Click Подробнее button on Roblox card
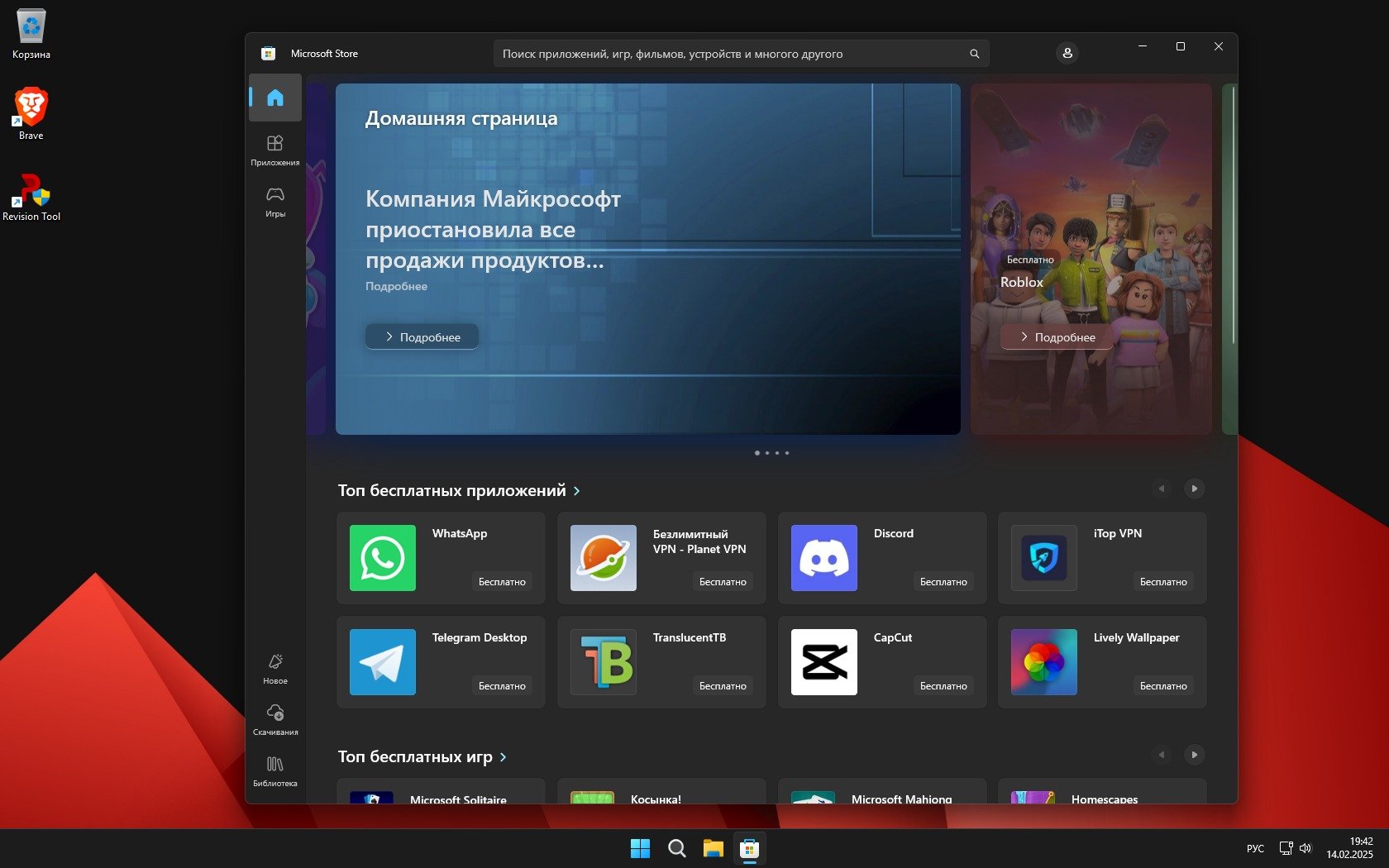 1057,337
